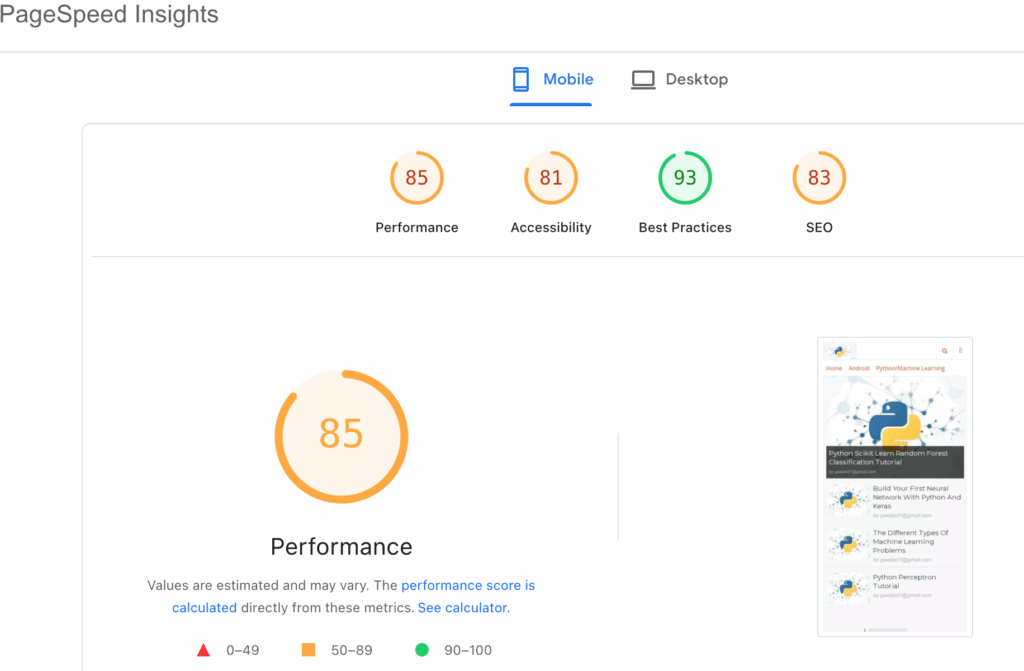Click the search icon in site preview

[x=945, y=351]
